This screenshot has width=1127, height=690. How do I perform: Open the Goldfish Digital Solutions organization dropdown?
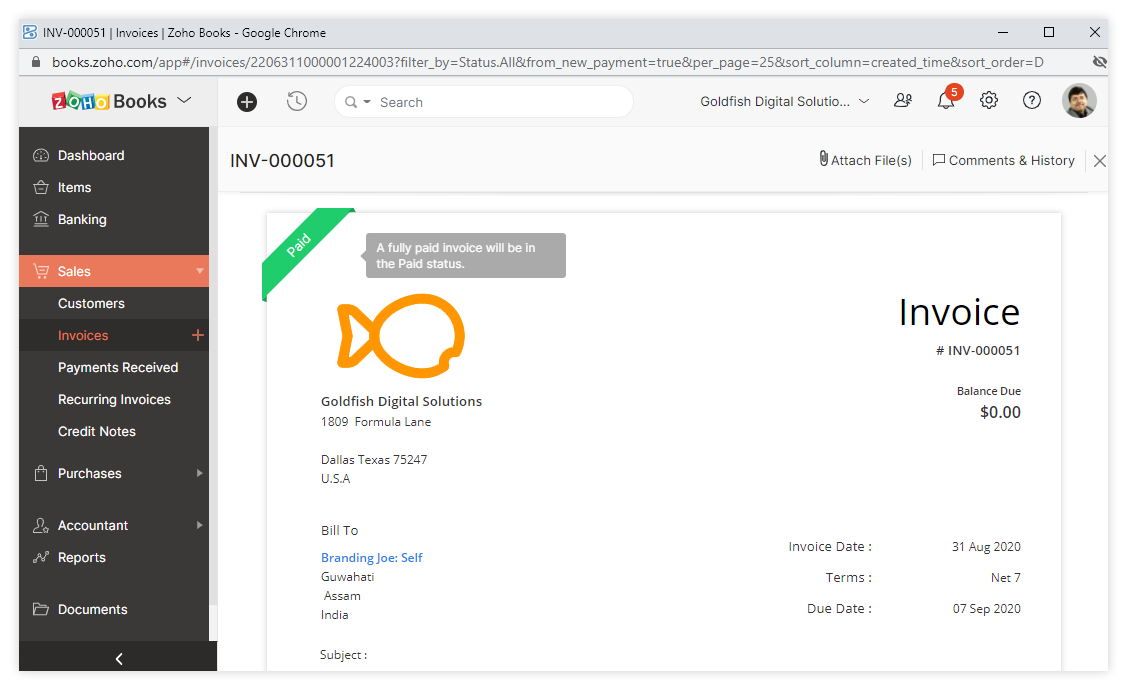click(x=785, y=101)
